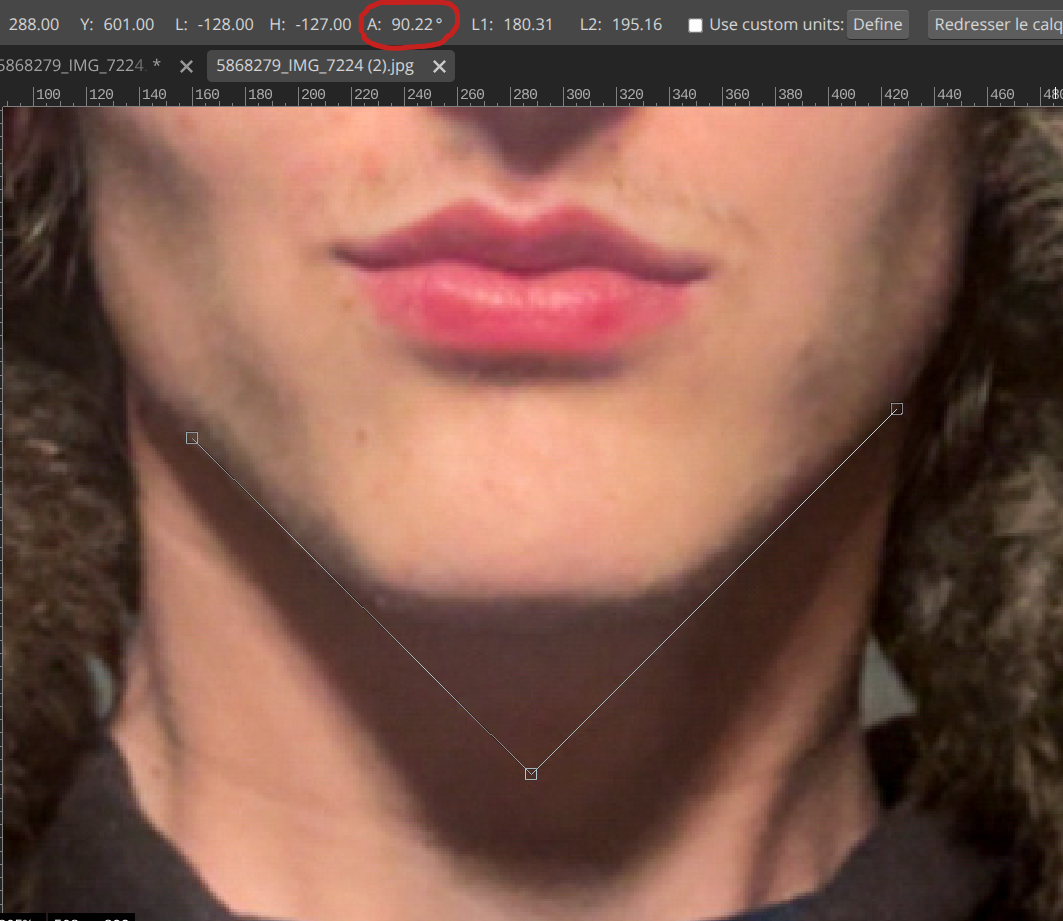This screenshot has width=1063, height=921.
Task: Switch to the first 5868279_IMG_7224 tab
Action: click(x=75, y=66)
